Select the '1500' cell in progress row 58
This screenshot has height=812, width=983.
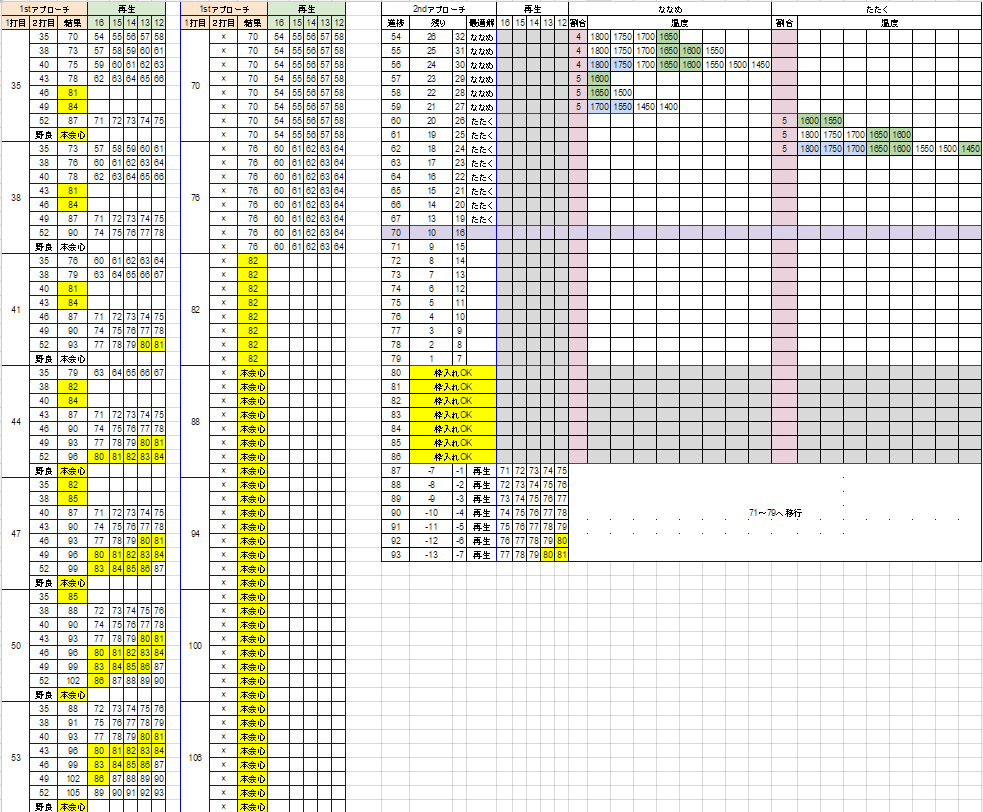622,93
